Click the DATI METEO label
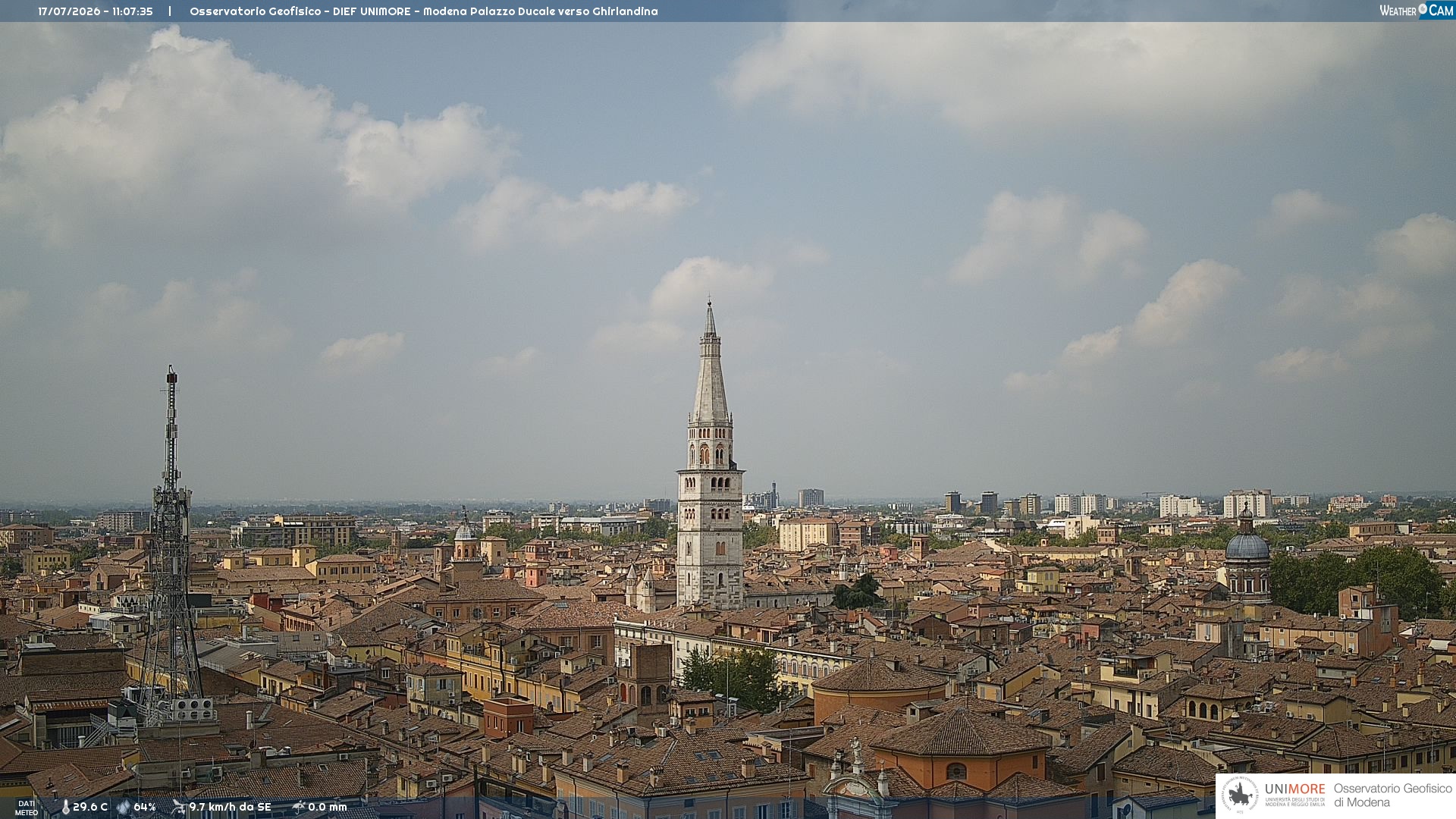Image resolution: width=1456 pixels, height=819 pixels. (26, 808)
